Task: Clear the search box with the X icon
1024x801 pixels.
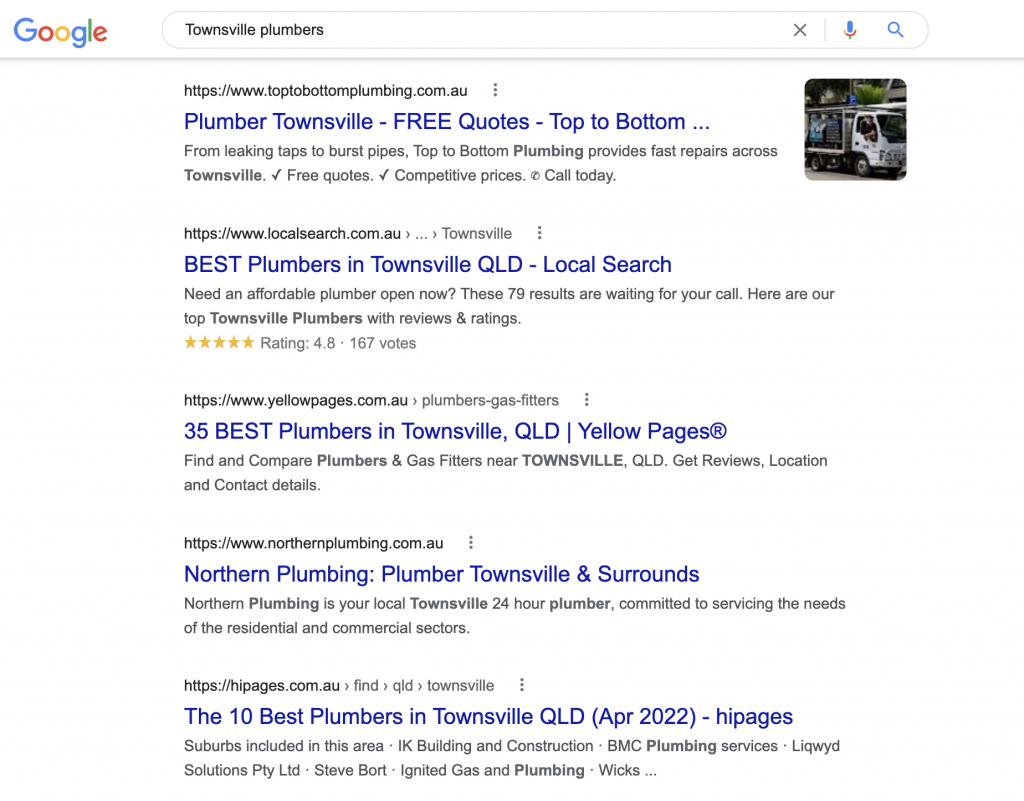Action: tap(799, 30)
